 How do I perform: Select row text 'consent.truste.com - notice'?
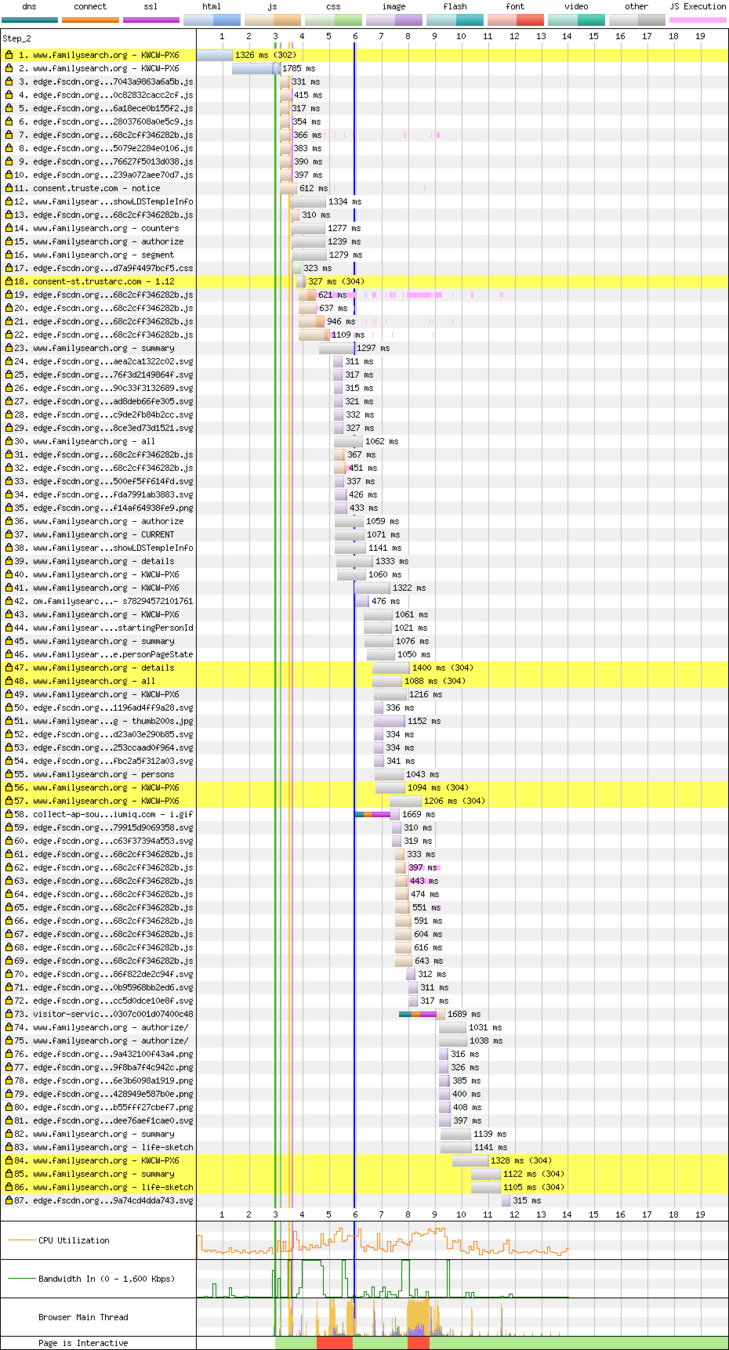coord(96,188)
